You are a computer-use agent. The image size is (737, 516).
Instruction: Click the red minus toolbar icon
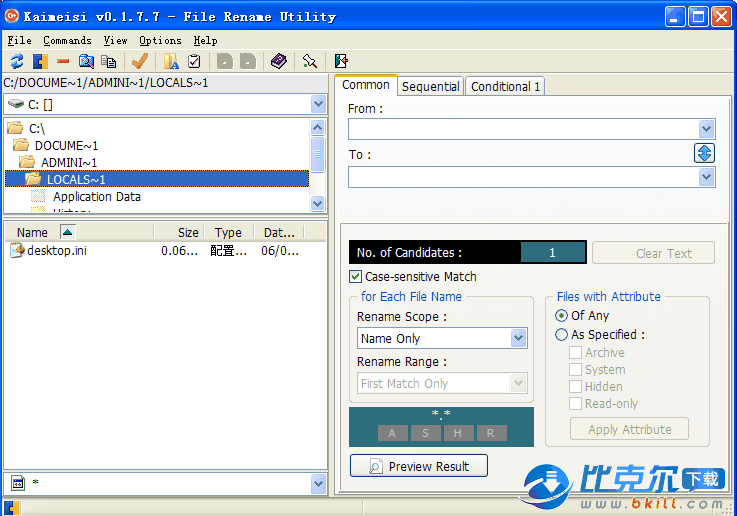(x=63, y=62)
